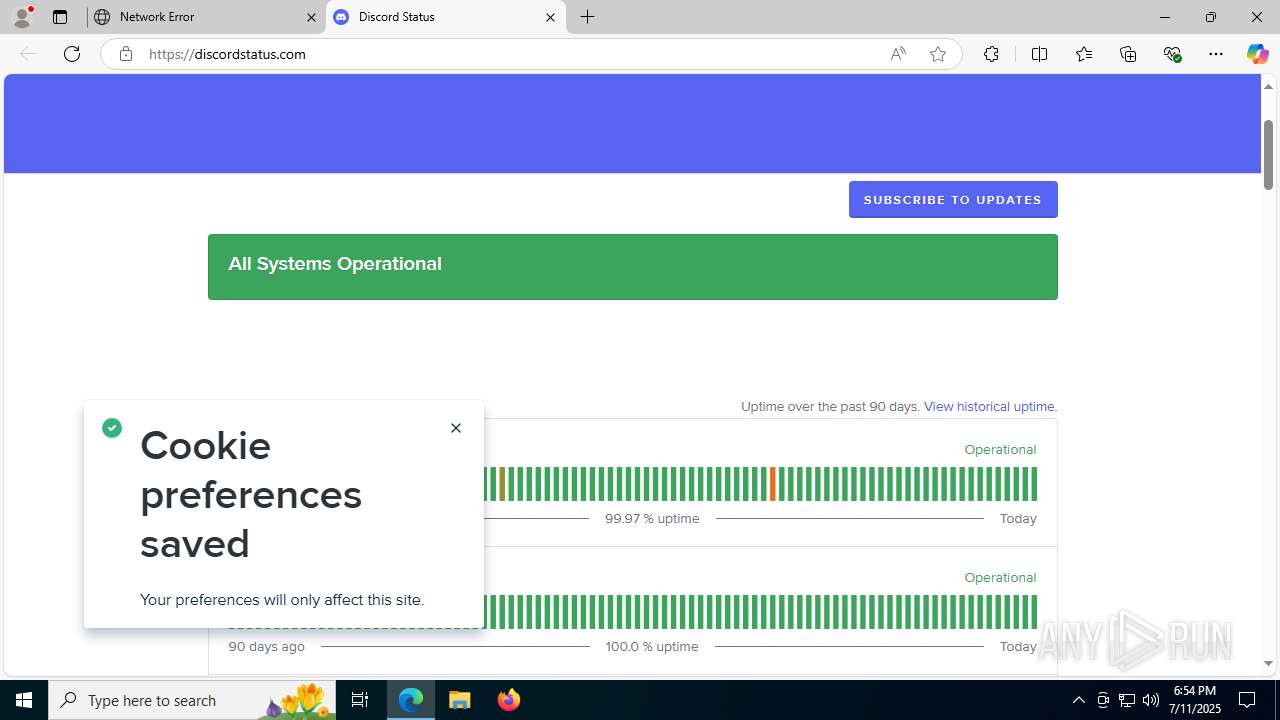Click the scrollbar up arrow
This screenshot has height=720, width=1280.
(x=1268, y=86)
